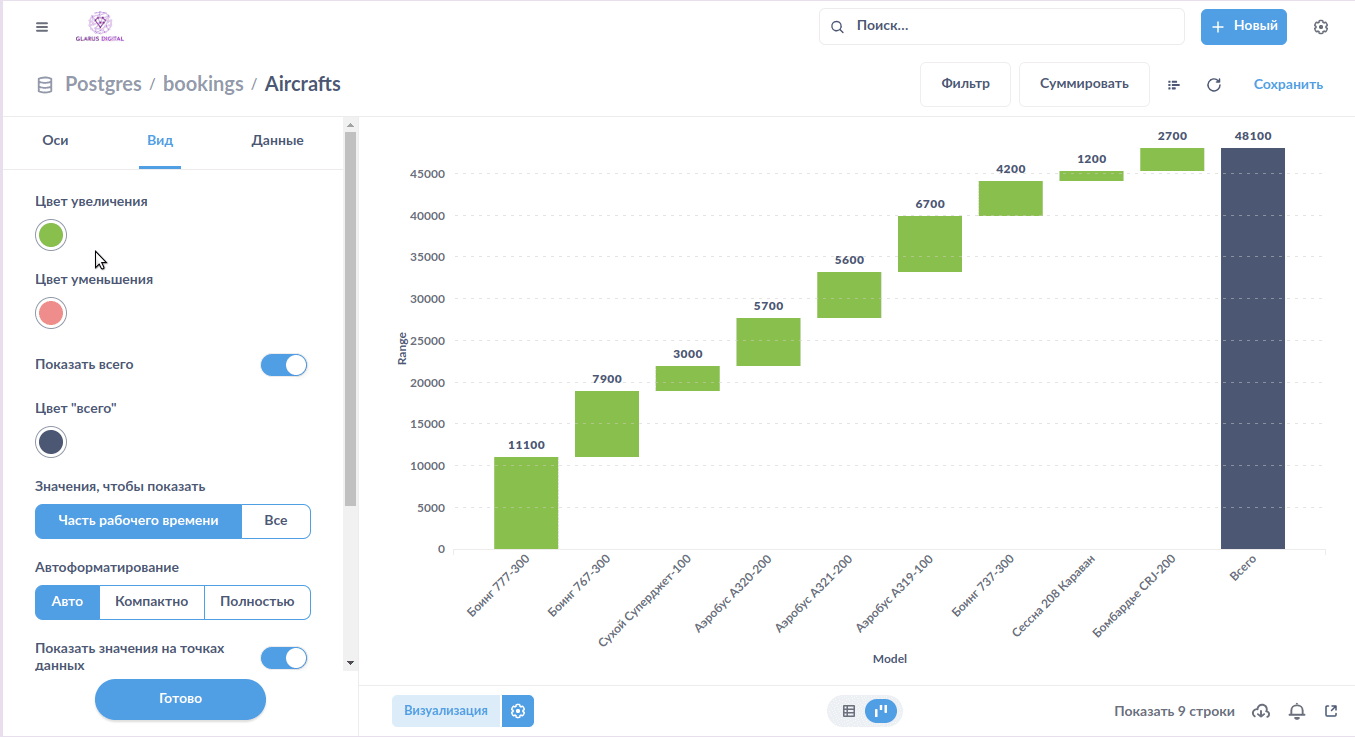Focus the 'Поиск...' search field
Viewport: 1355px width, 737px height.
click(x=1010, y=27)
